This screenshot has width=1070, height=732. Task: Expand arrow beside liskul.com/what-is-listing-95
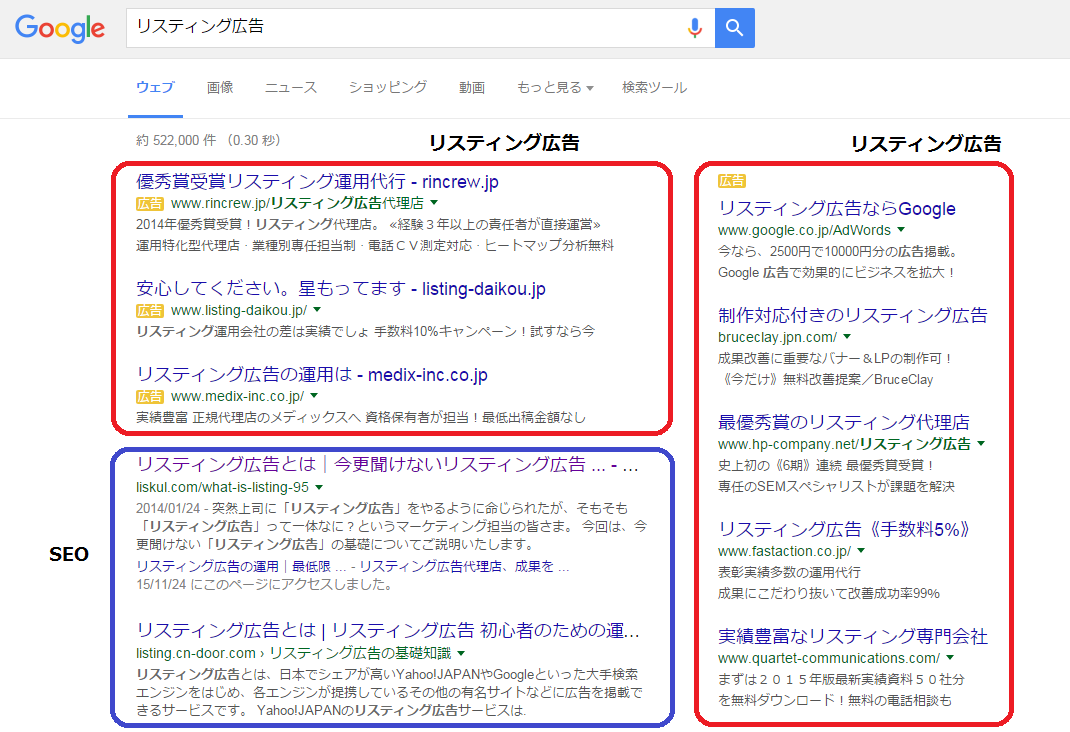tap(319, 487)
